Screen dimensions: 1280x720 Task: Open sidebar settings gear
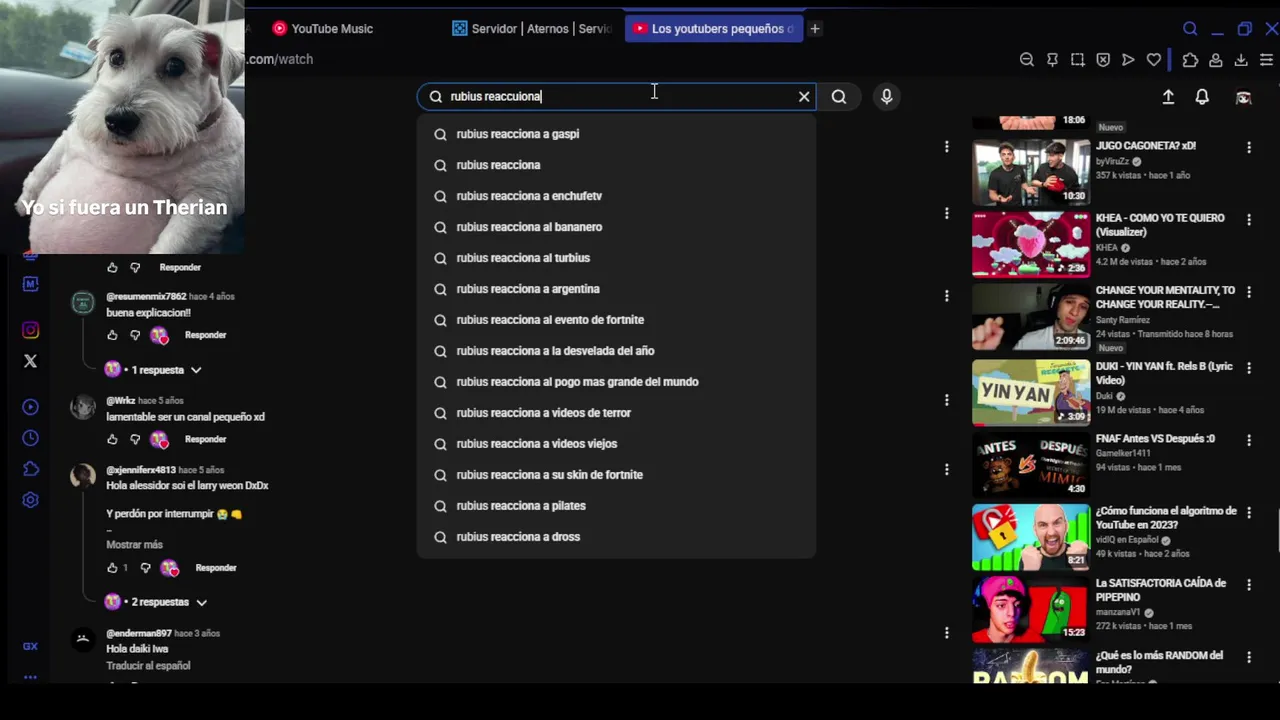coord(30,500)
